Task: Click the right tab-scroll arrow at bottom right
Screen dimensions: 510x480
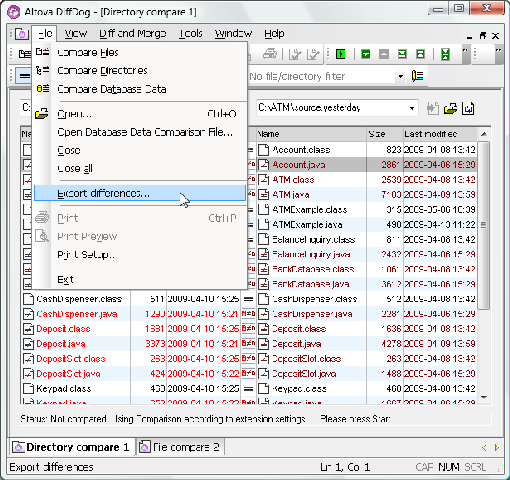Action: (496, 448)
